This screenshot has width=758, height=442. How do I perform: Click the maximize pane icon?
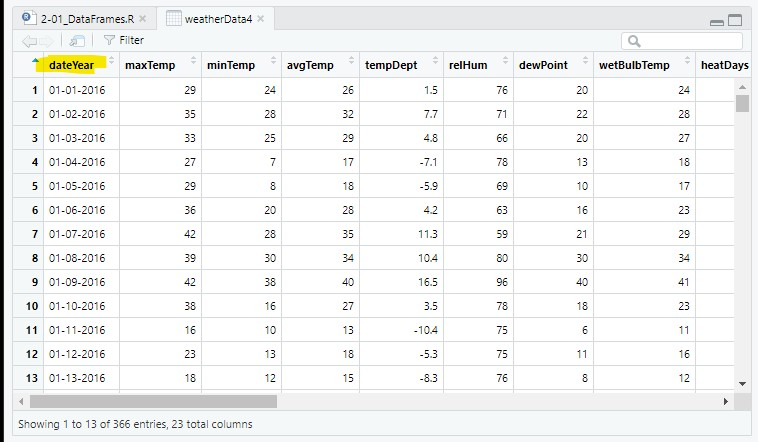(x=735, y=20)
